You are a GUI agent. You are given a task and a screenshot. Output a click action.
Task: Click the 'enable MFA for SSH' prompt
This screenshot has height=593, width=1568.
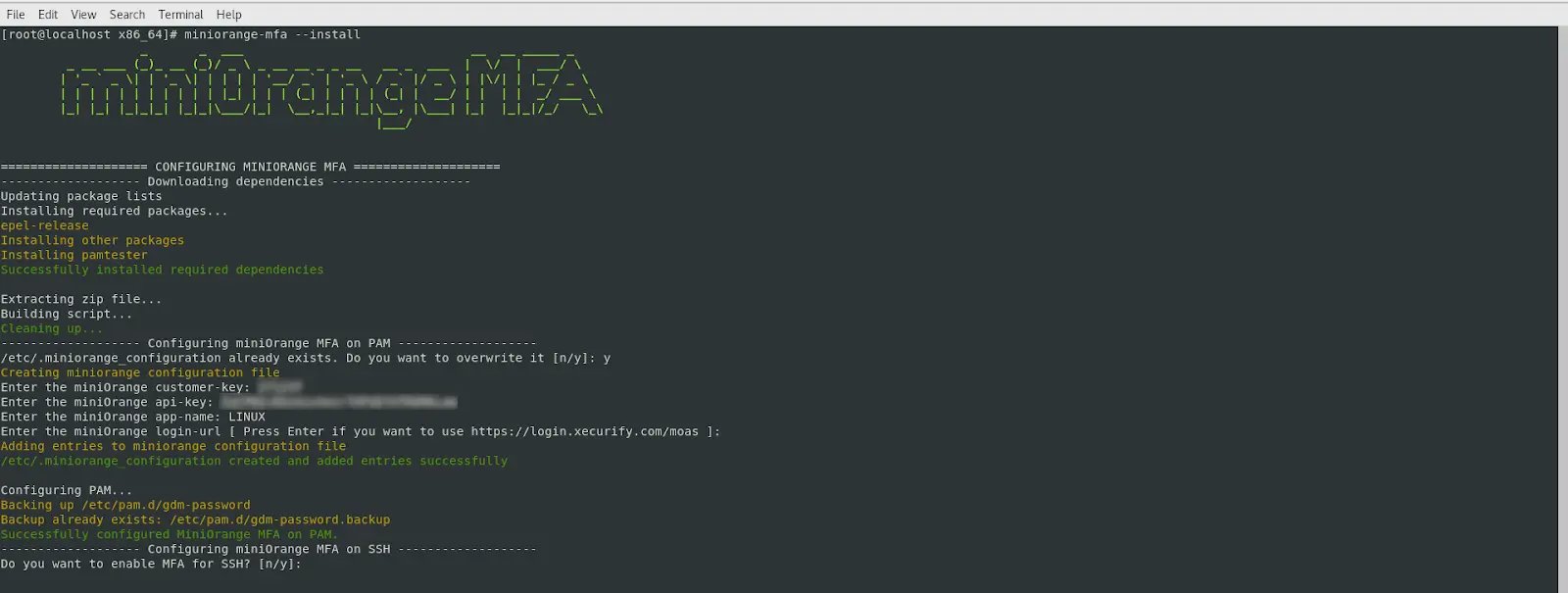(x=151, y=564)
